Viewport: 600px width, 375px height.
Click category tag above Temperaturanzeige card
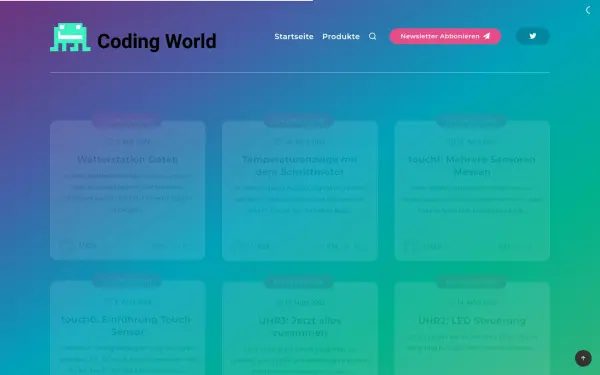(299, 122)
